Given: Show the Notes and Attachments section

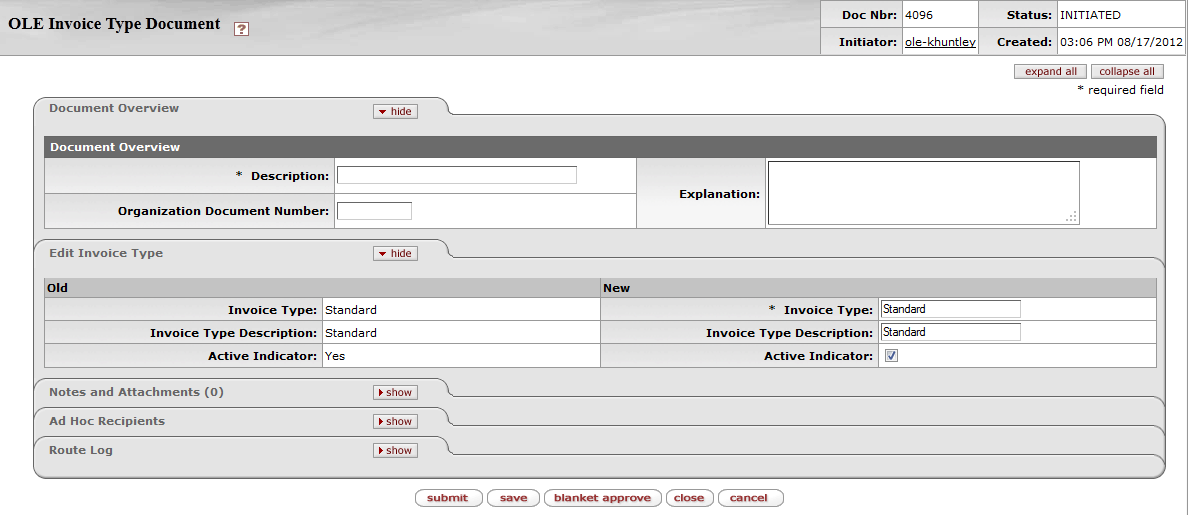Looking at the screenshot, I should point(395,392).
